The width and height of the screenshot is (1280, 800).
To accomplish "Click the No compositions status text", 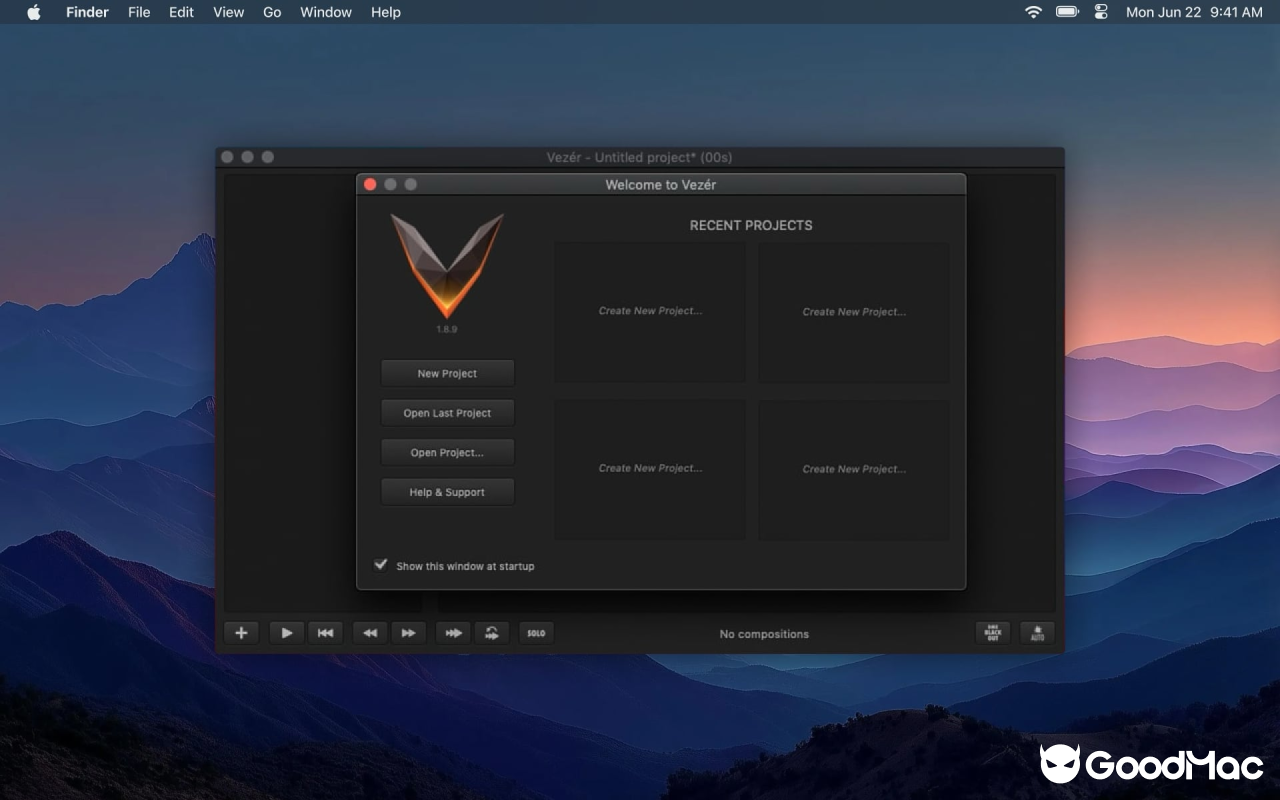I will [764, 634].
